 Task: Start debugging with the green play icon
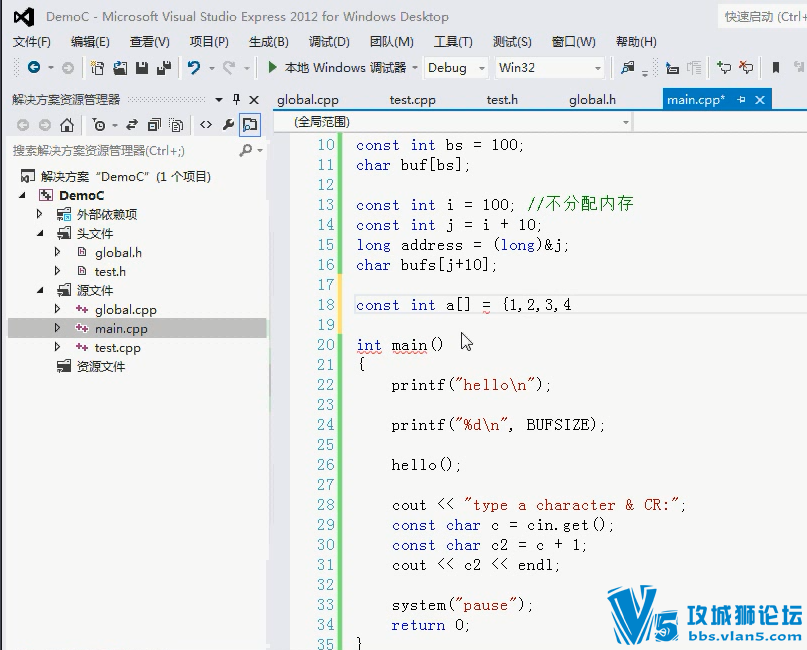pyautogui.click(x=272, y=67)
